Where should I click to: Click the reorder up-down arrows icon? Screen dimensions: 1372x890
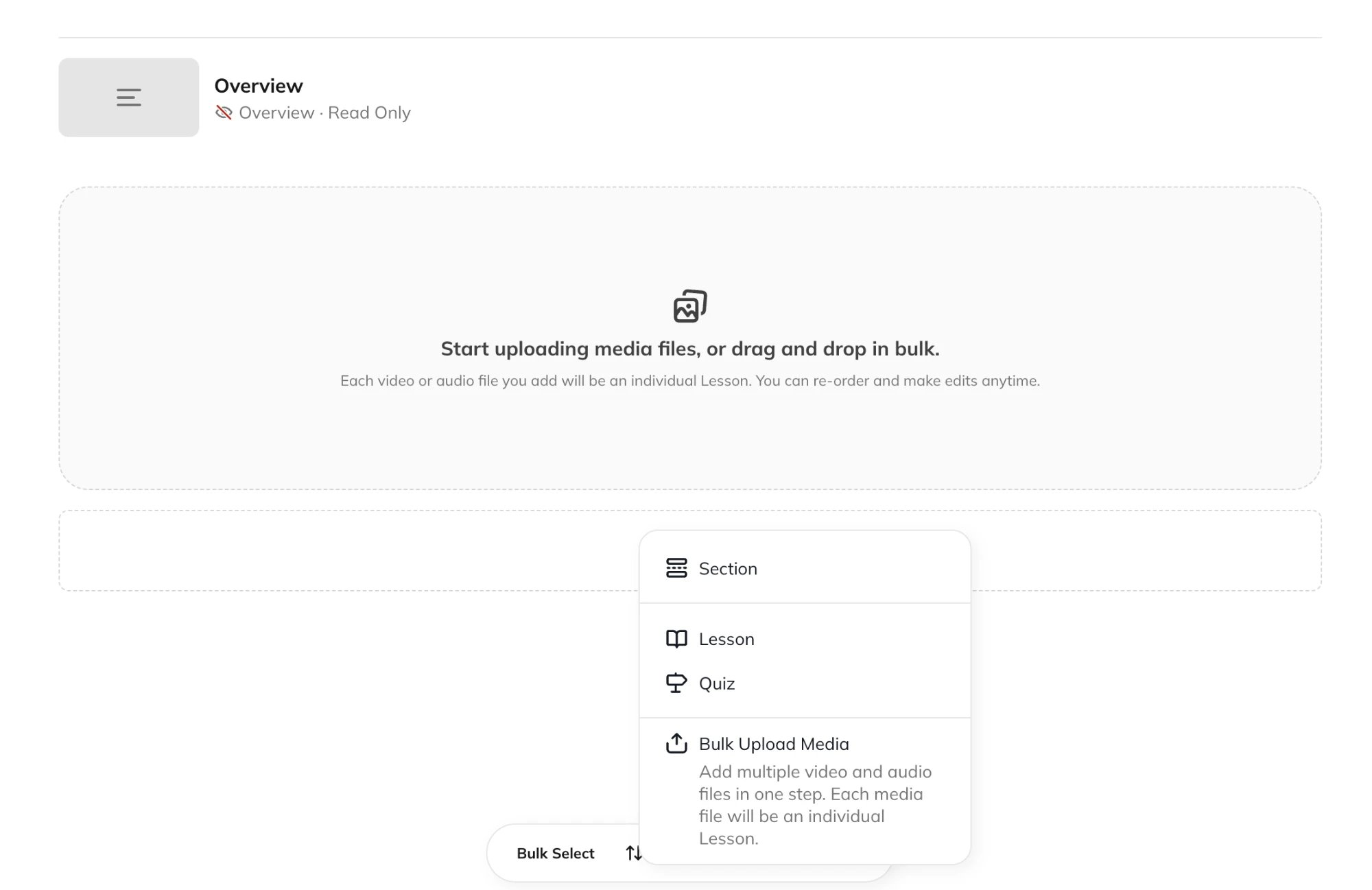633,853
